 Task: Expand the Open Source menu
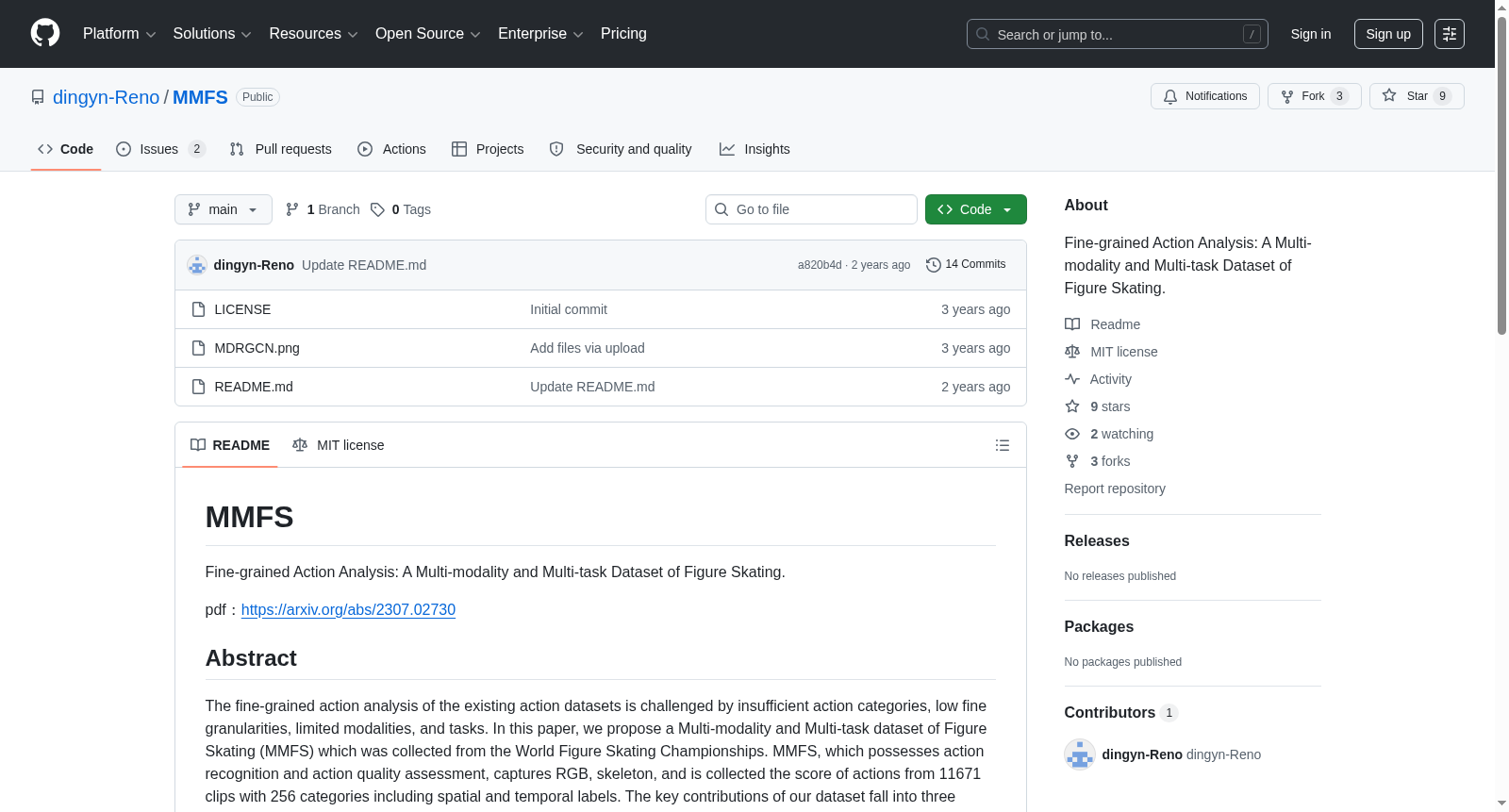tap(428, 34)
